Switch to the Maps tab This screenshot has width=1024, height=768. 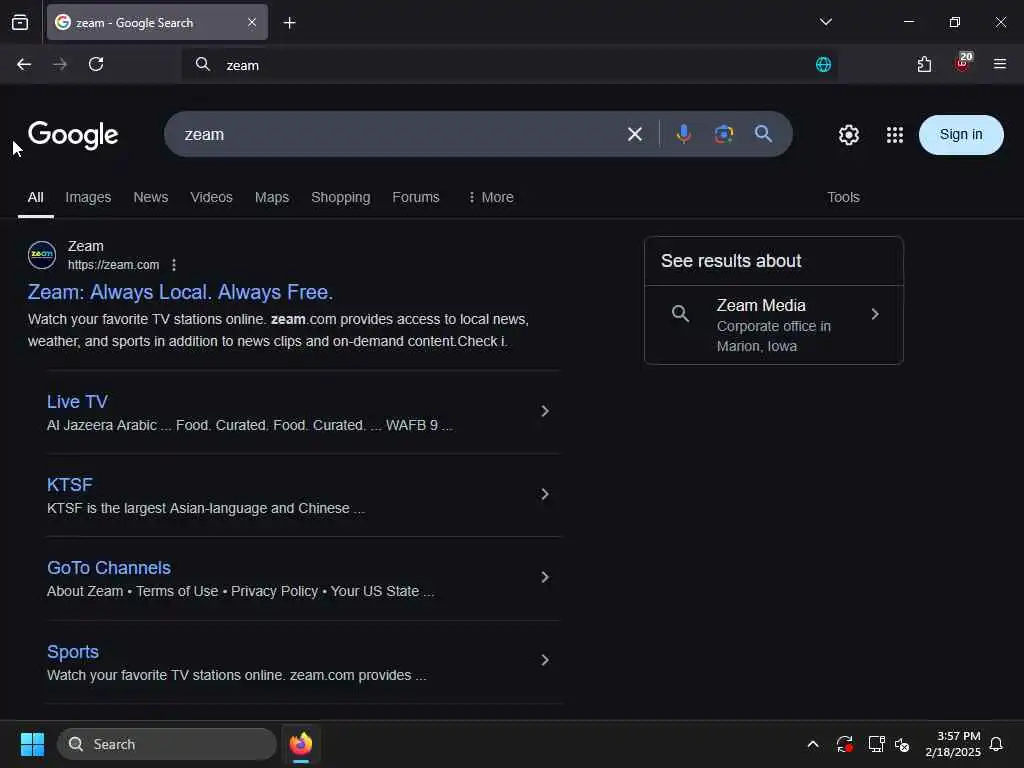272,197
